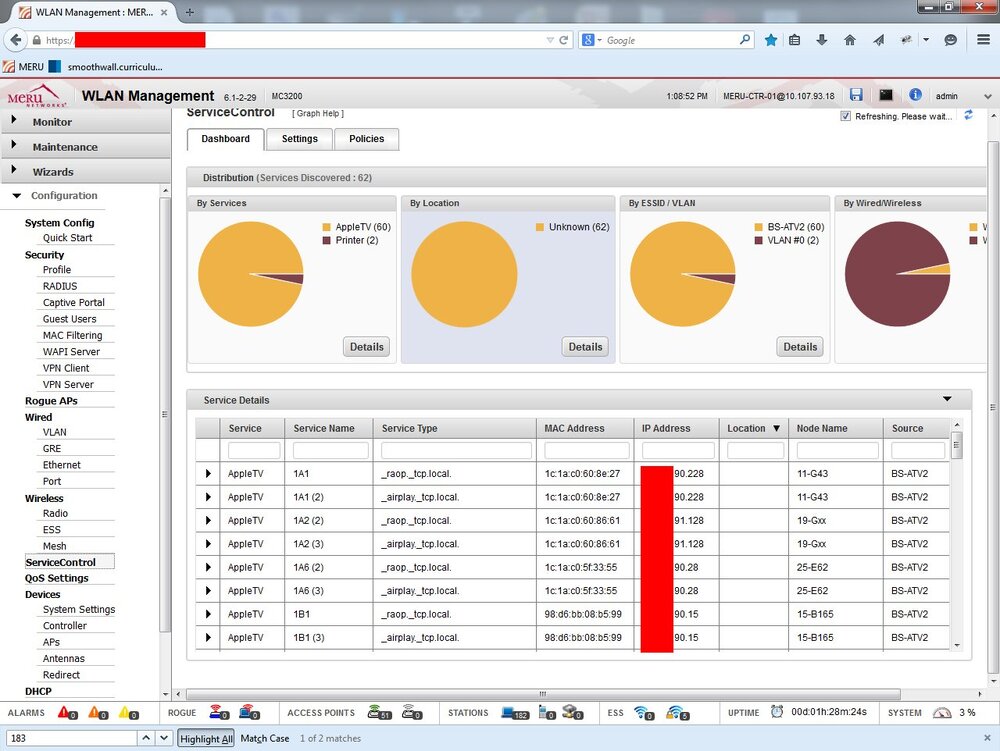The image size is (1000, 751).
Task: Sort by the Location column header
Action: (754, 428)
